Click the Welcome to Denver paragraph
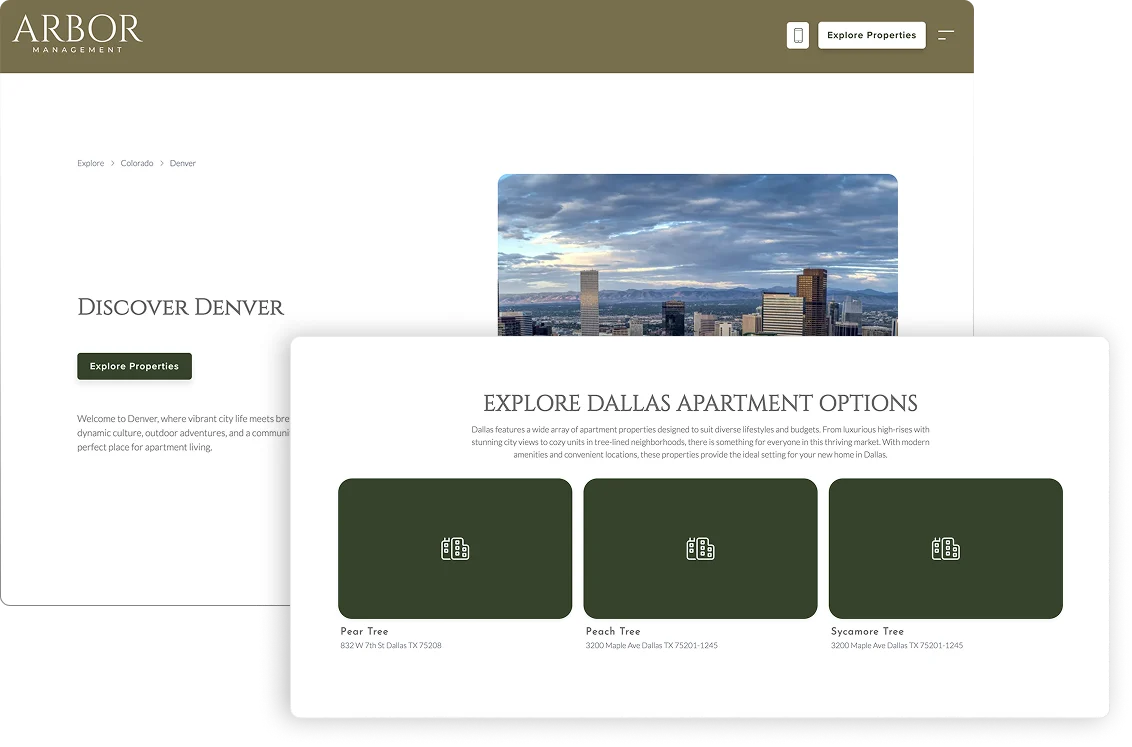This screenshot has width=1132, height=747. (x=183, y=432)
